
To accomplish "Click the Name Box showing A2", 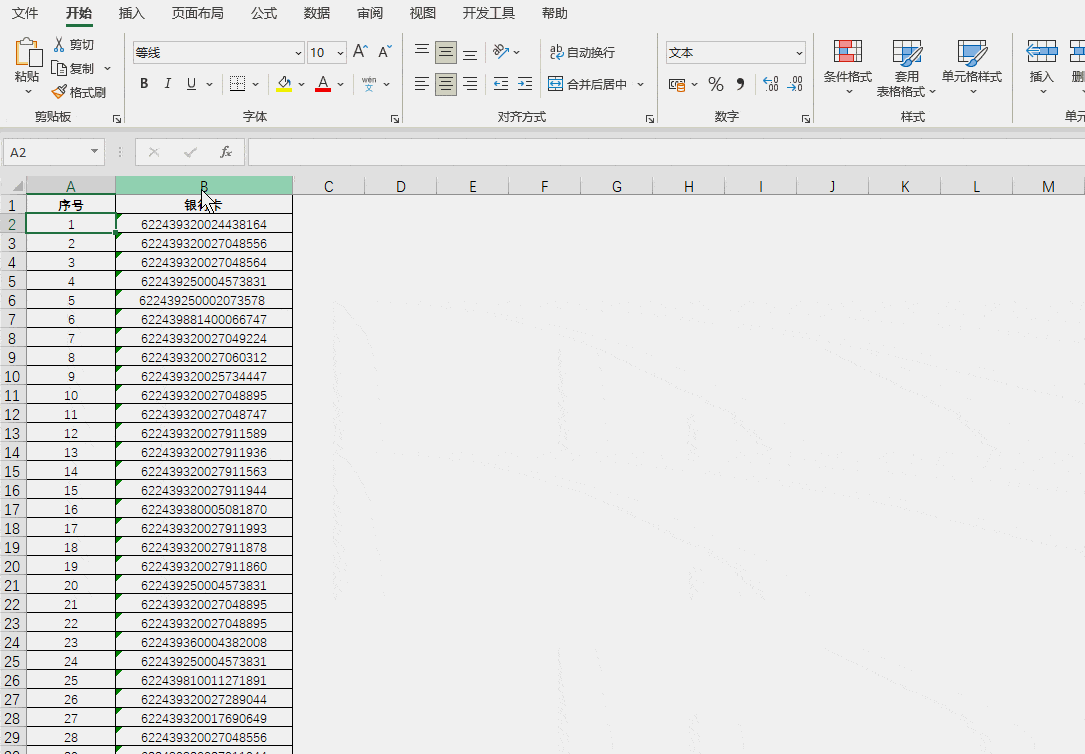I will point(46,152).
